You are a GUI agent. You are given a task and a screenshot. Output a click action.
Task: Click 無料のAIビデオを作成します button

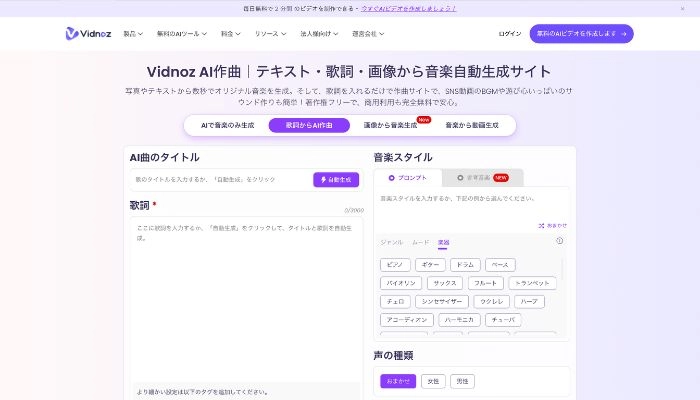pyautogui.click(x=581, y=33)
